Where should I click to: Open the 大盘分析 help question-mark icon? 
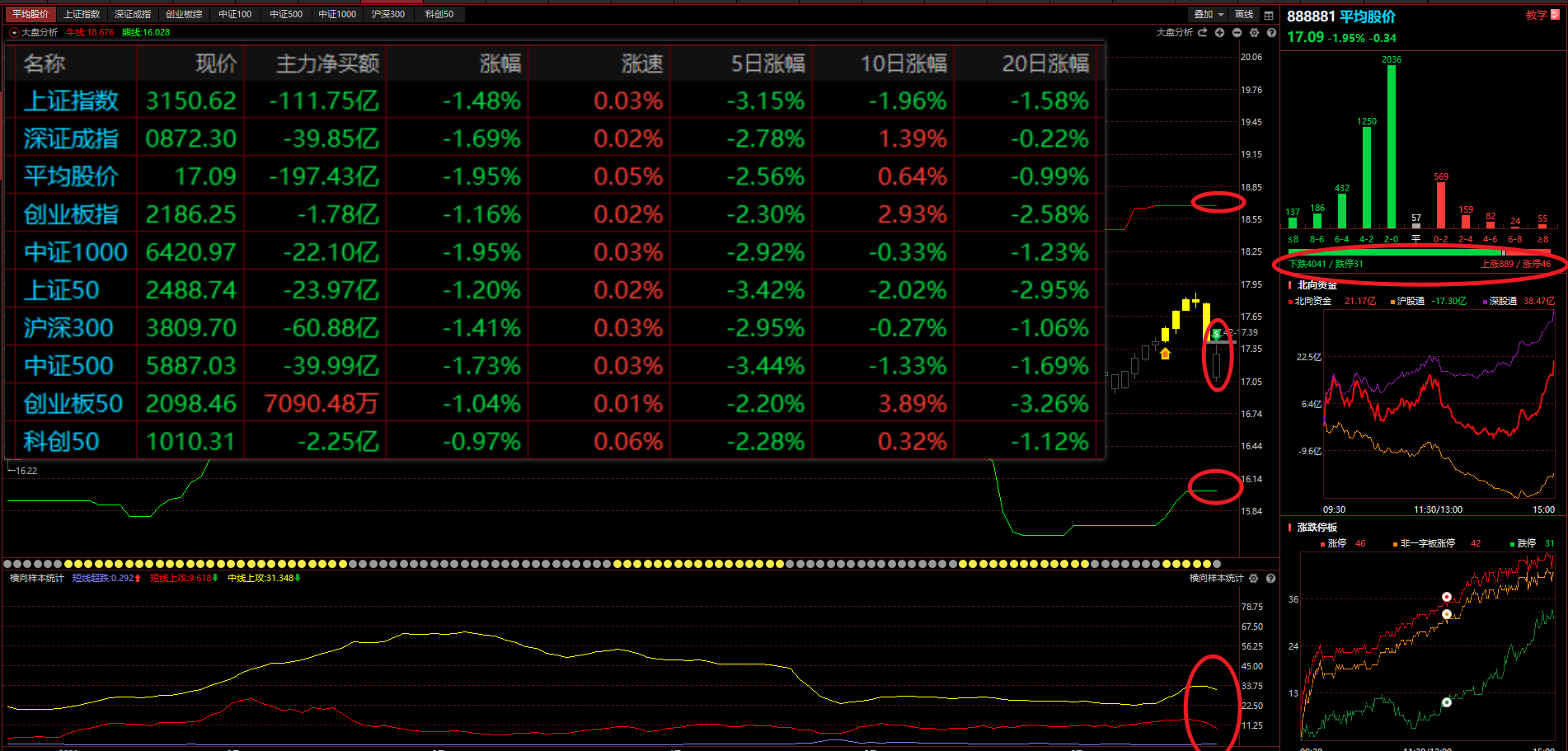1271,32
